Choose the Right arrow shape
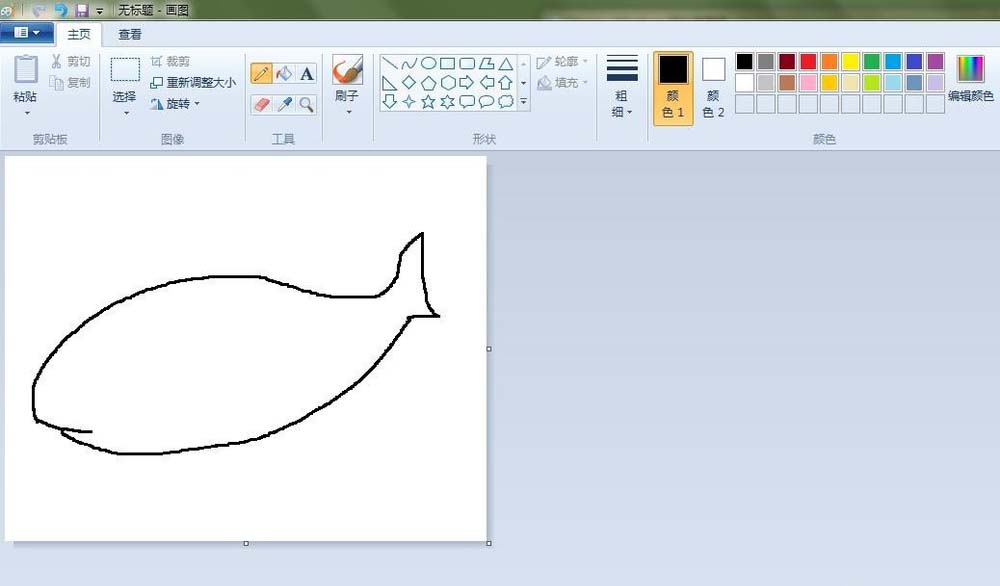 [467, 83]
